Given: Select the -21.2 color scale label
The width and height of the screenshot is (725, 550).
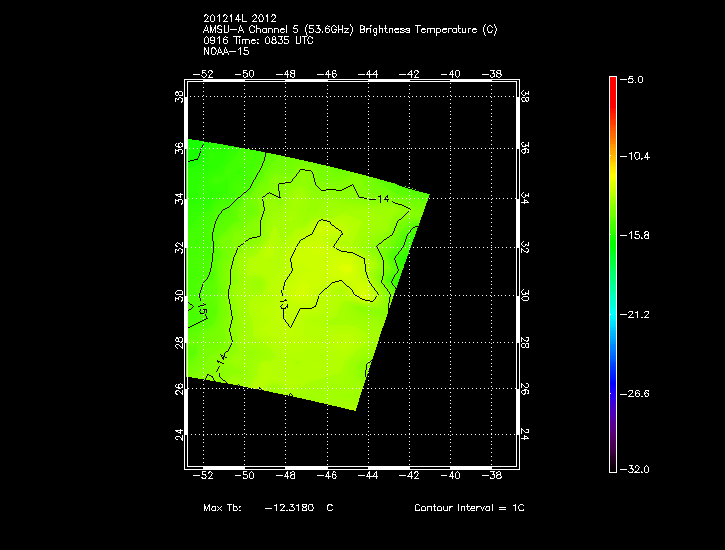Looking at the screenshot, I should click(636, 314).
